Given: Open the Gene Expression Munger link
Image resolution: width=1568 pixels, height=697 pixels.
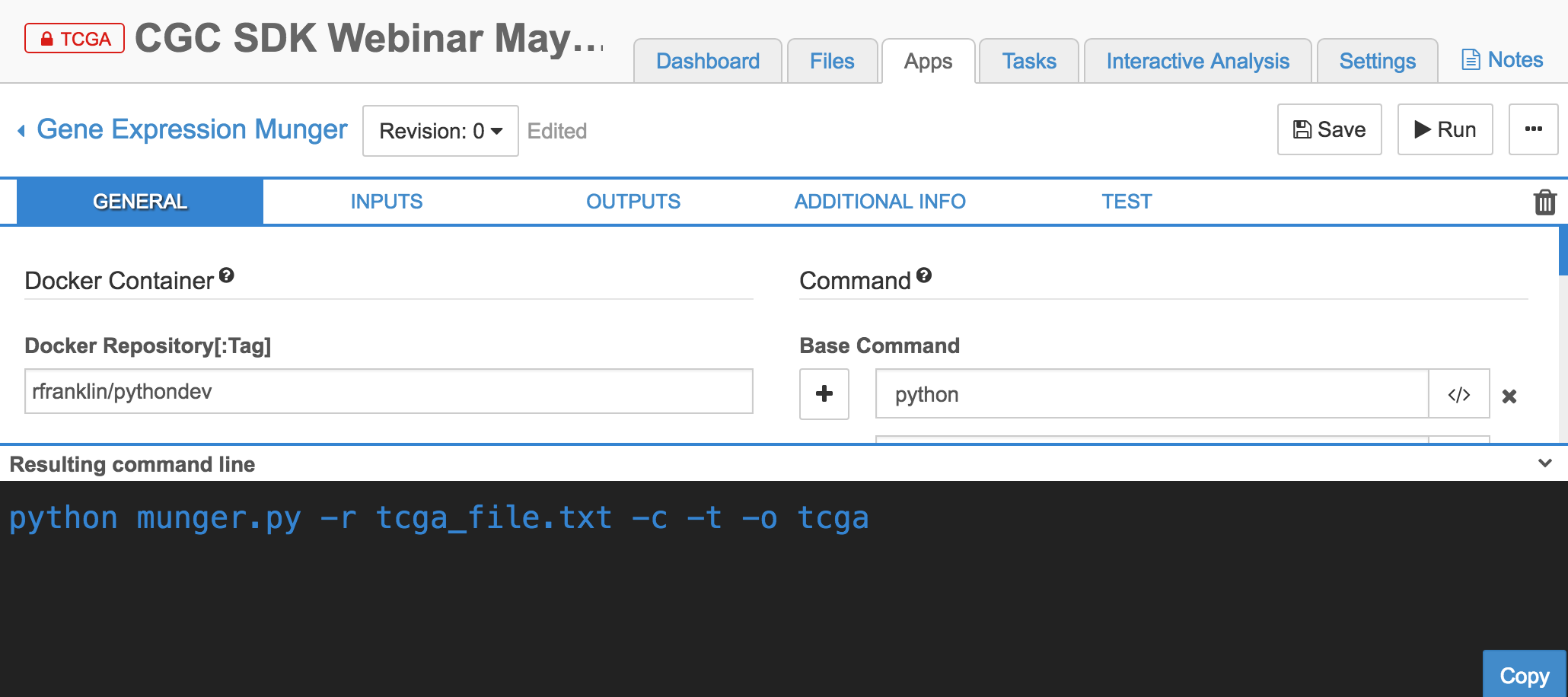Looking at the screenshot, I should 192,129.
